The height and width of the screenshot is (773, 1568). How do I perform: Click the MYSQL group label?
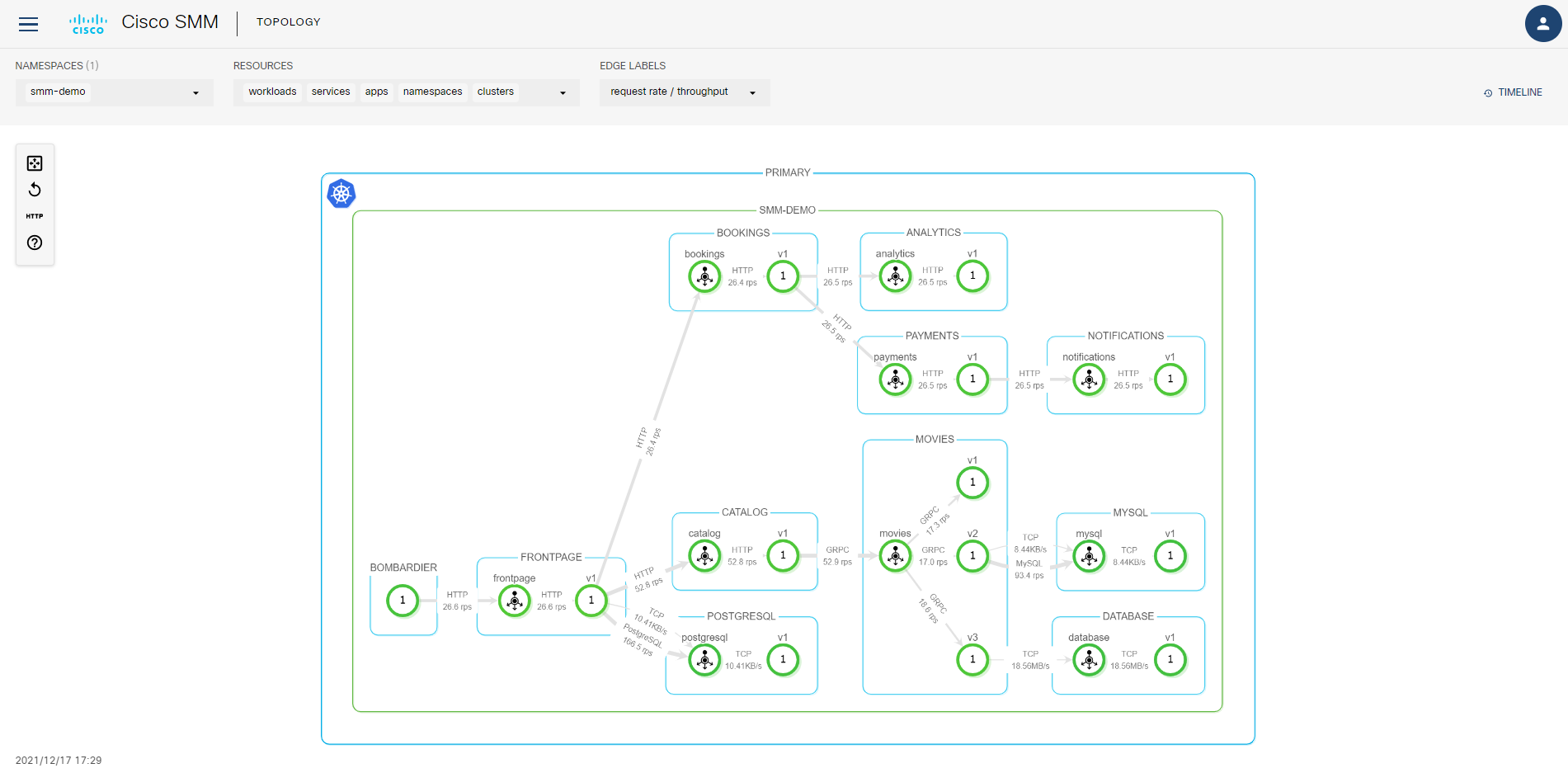pos(1130,512)
